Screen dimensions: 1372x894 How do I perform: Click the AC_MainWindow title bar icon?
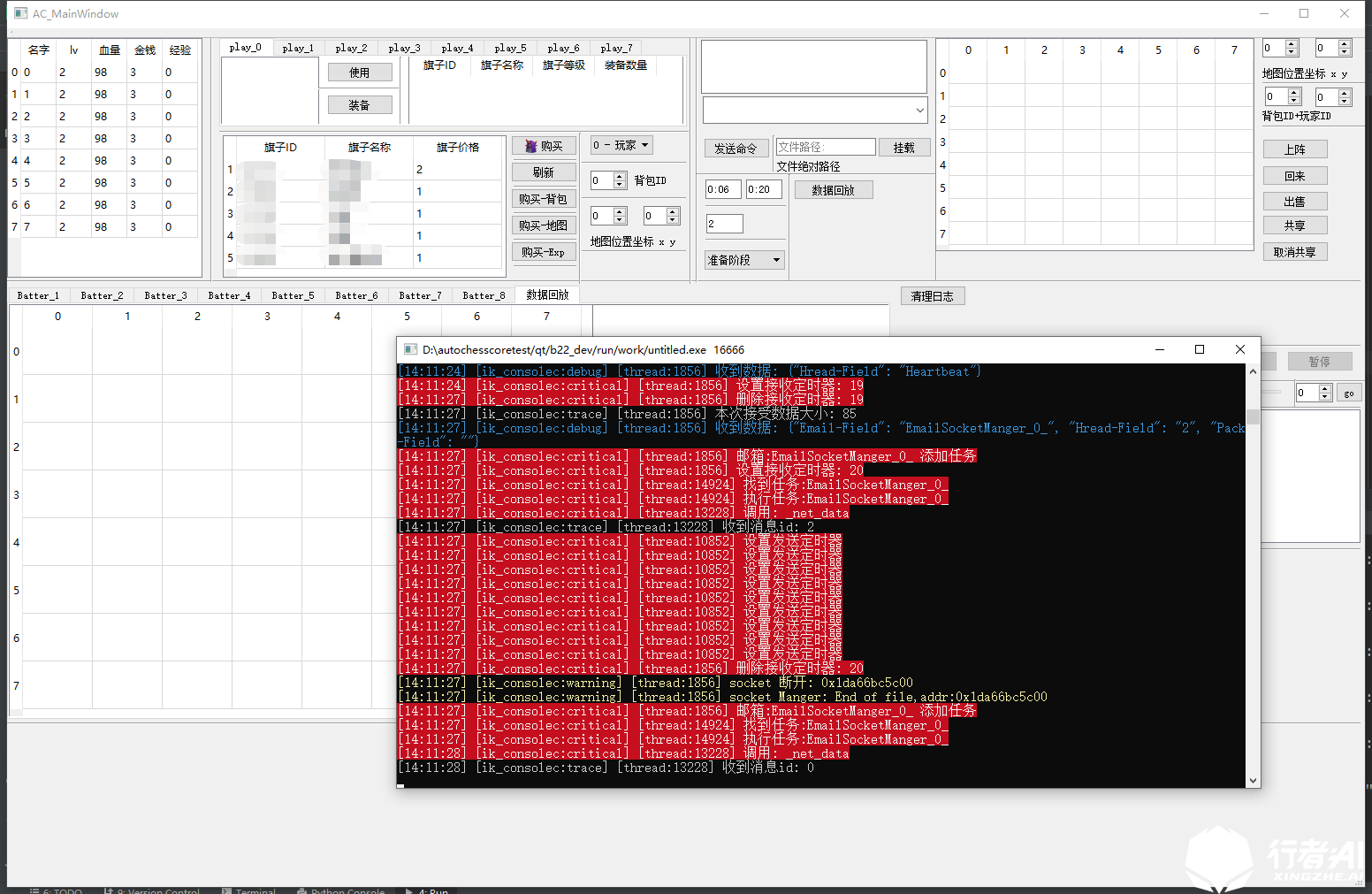click(21, 13)
